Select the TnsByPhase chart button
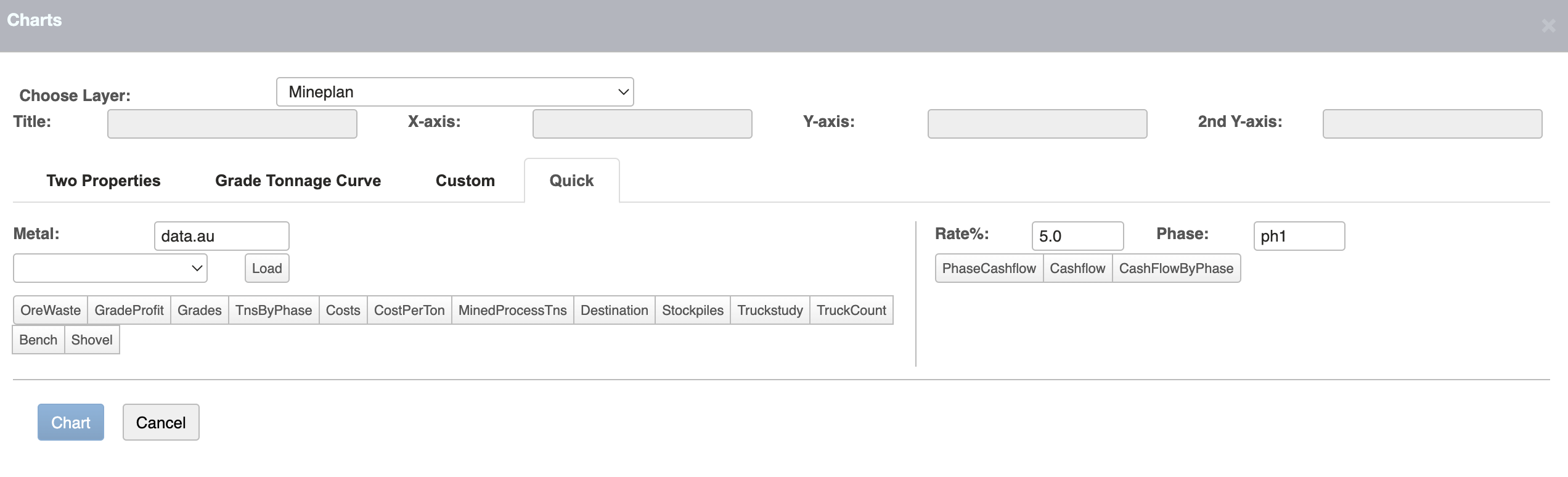Image resolution: width=1568 pixels, height=477 pixels. tap(273, 310)
